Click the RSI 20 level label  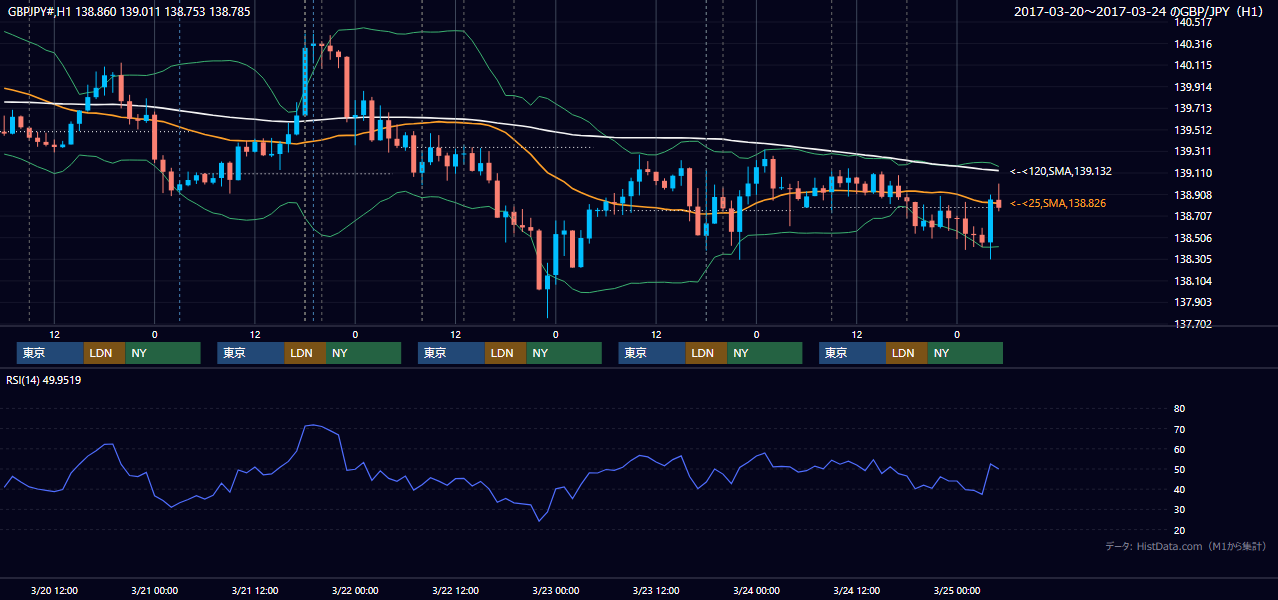(x=1179, y=530)
